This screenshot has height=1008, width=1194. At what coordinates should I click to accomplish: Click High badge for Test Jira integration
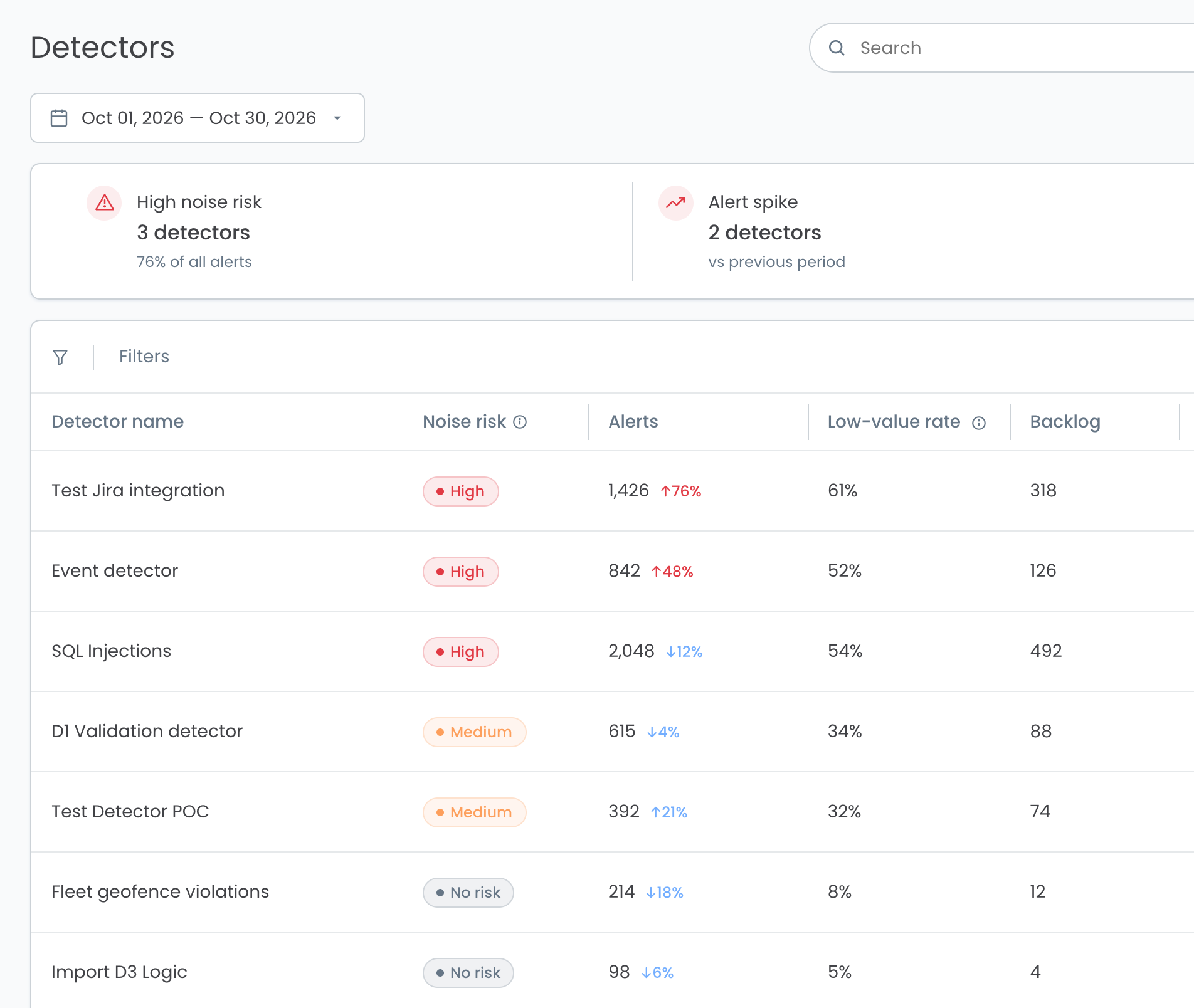pos(461,491)
